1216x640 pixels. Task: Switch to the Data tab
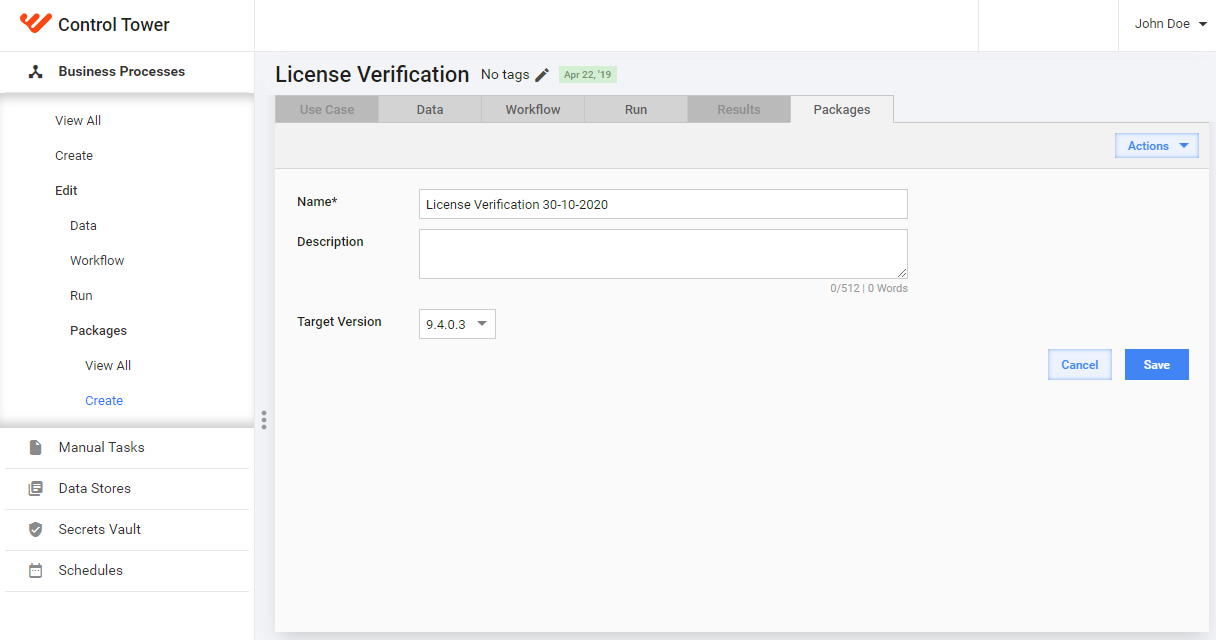click(x=430, y=110)
